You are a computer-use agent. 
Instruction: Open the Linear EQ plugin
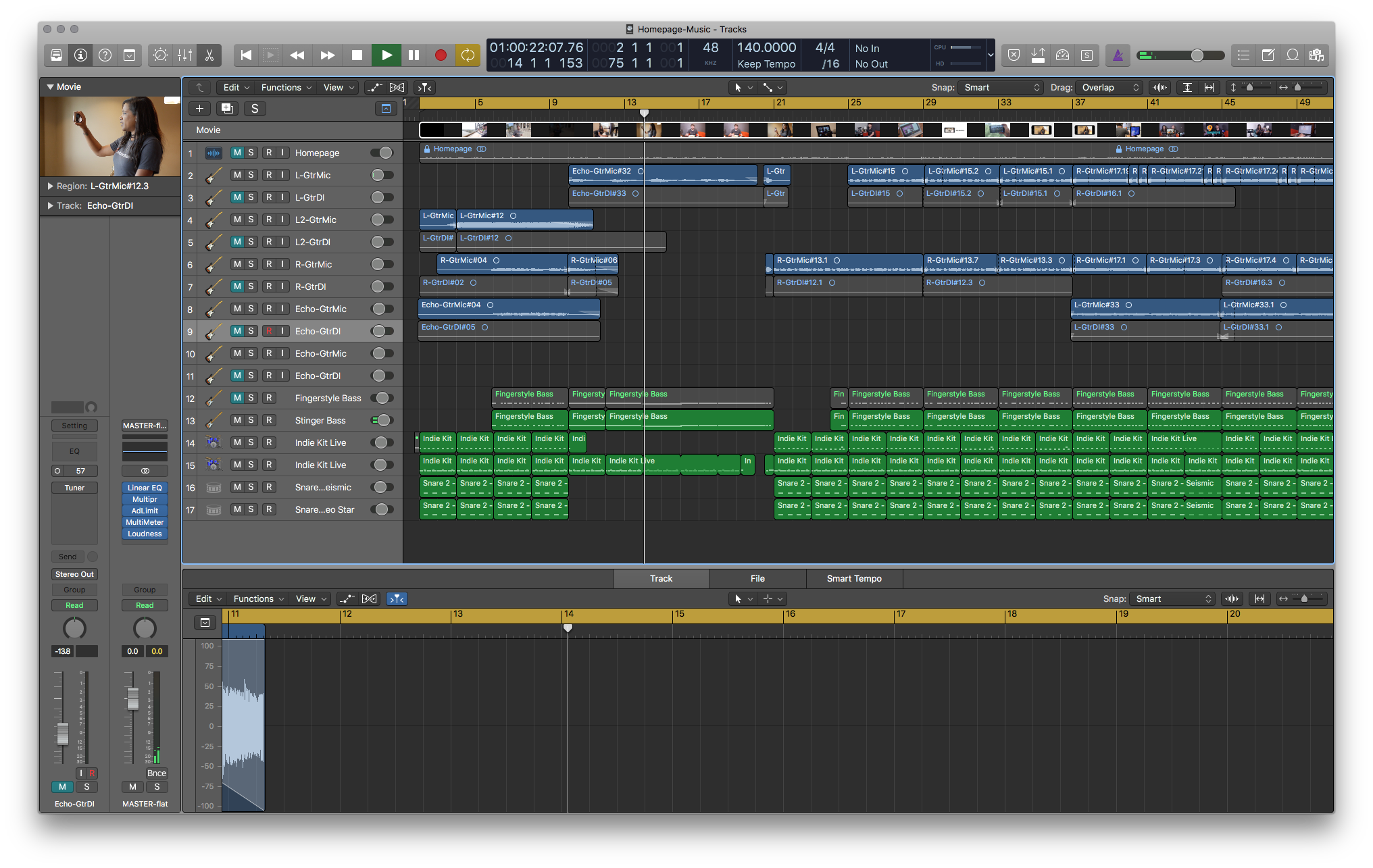click(x=145, y=488)
